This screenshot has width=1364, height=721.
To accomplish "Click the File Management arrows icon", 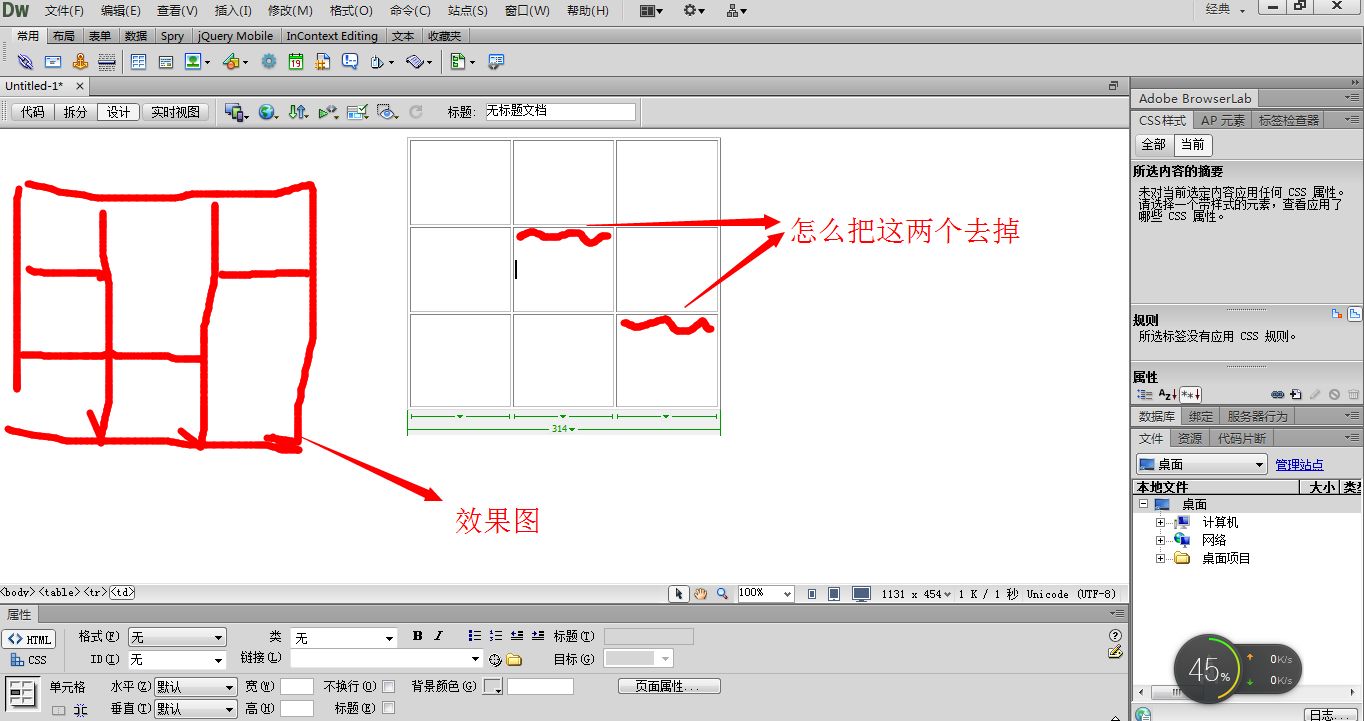I will 298,112.
